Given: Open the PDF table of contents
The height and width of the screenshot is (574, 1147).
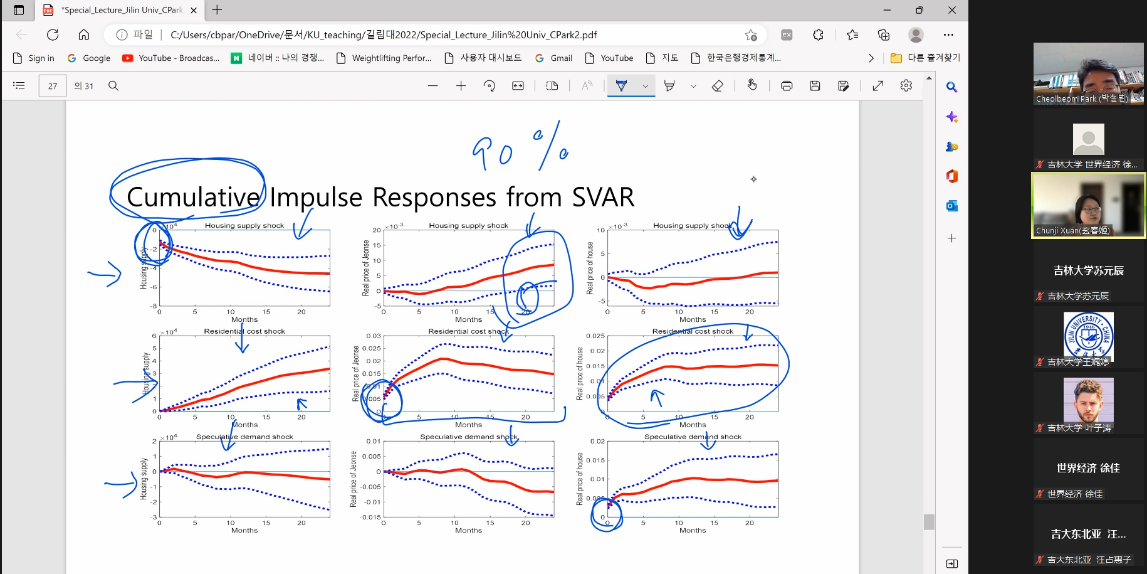Looking at the screenshot, I should point(18,86).
